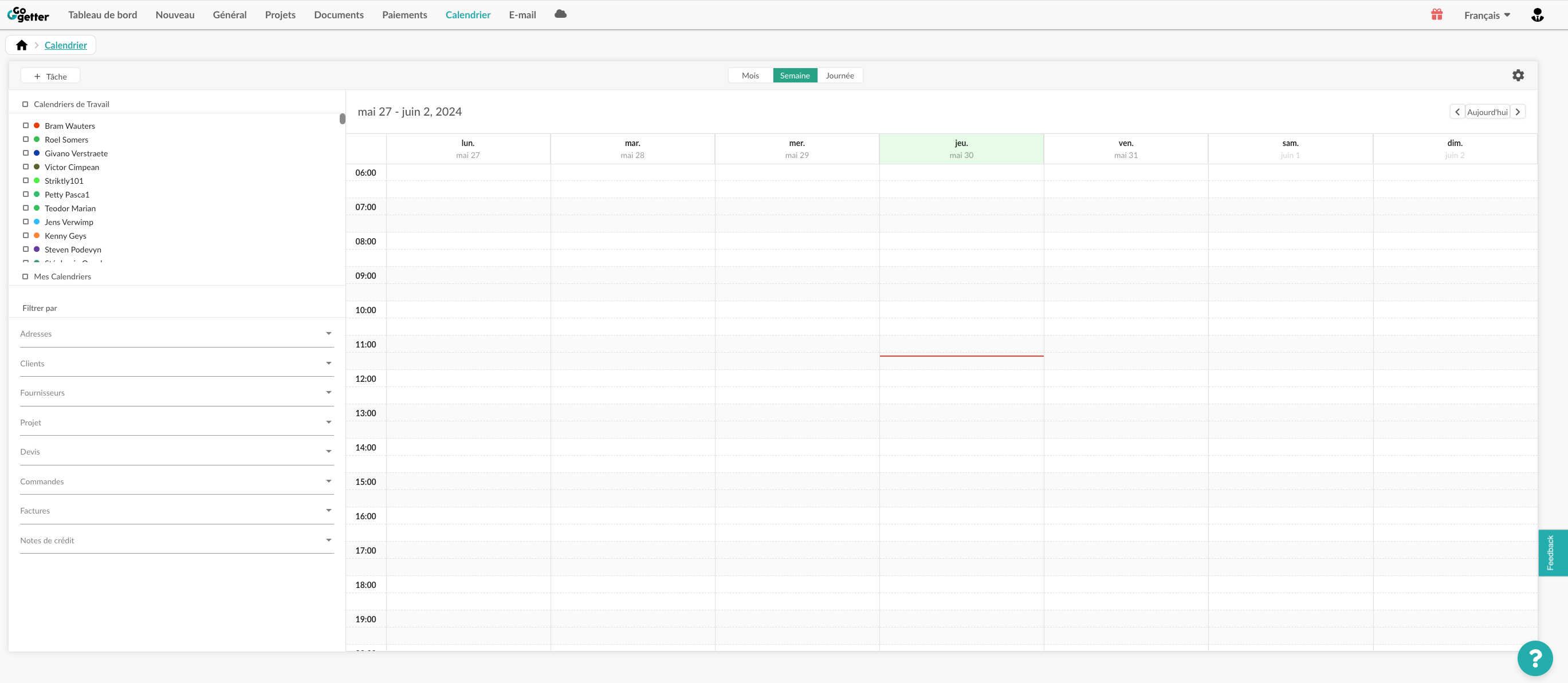Check Striktly101 calendar

click(26, 181)
